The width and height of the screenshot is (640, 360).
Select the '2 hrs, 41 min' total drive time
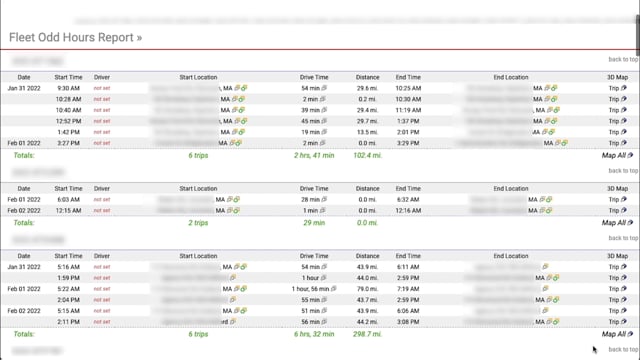(314, 156)
